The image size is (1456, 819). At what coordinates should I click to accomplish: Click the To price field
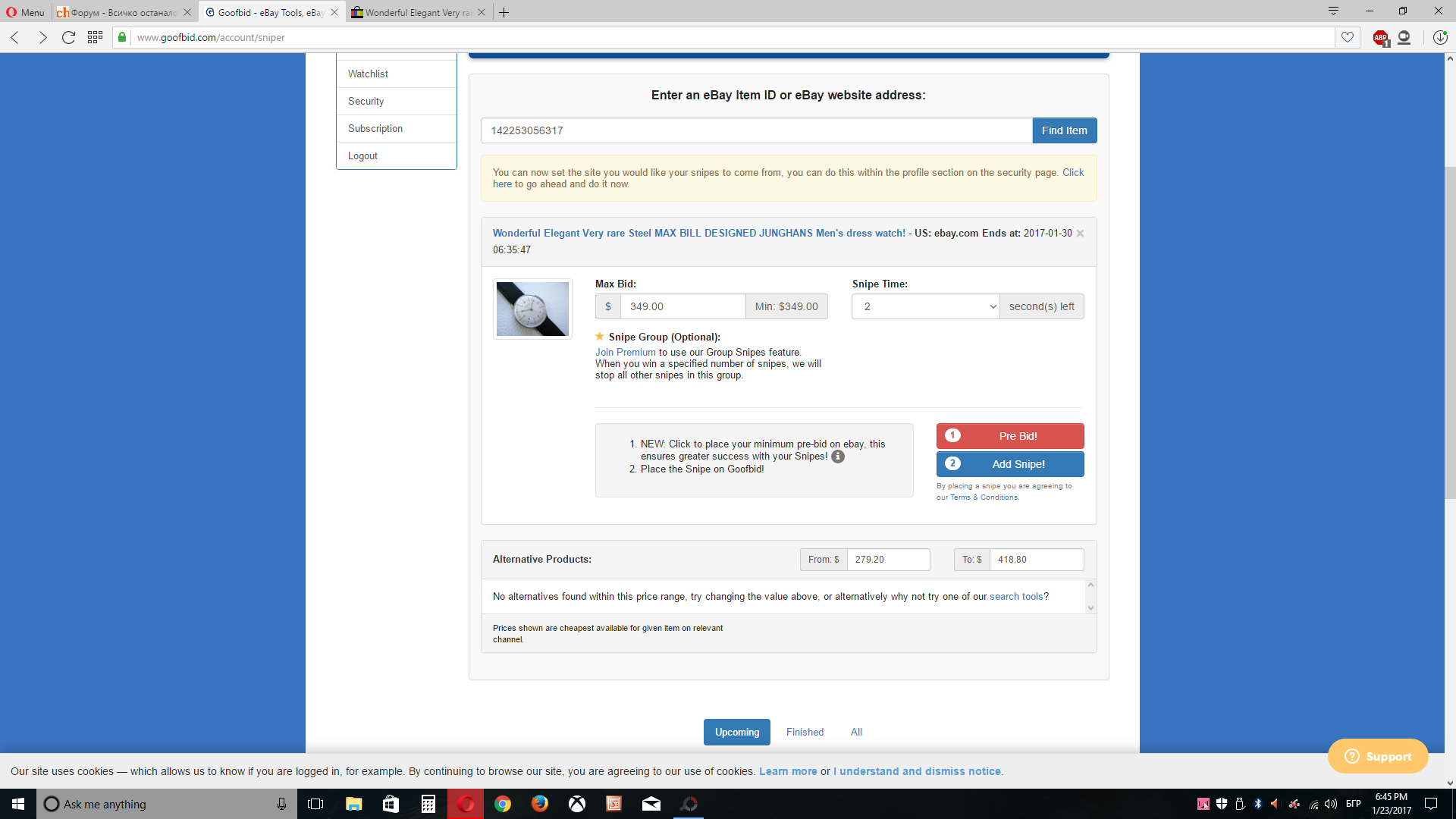click(x=1036, y=560)
